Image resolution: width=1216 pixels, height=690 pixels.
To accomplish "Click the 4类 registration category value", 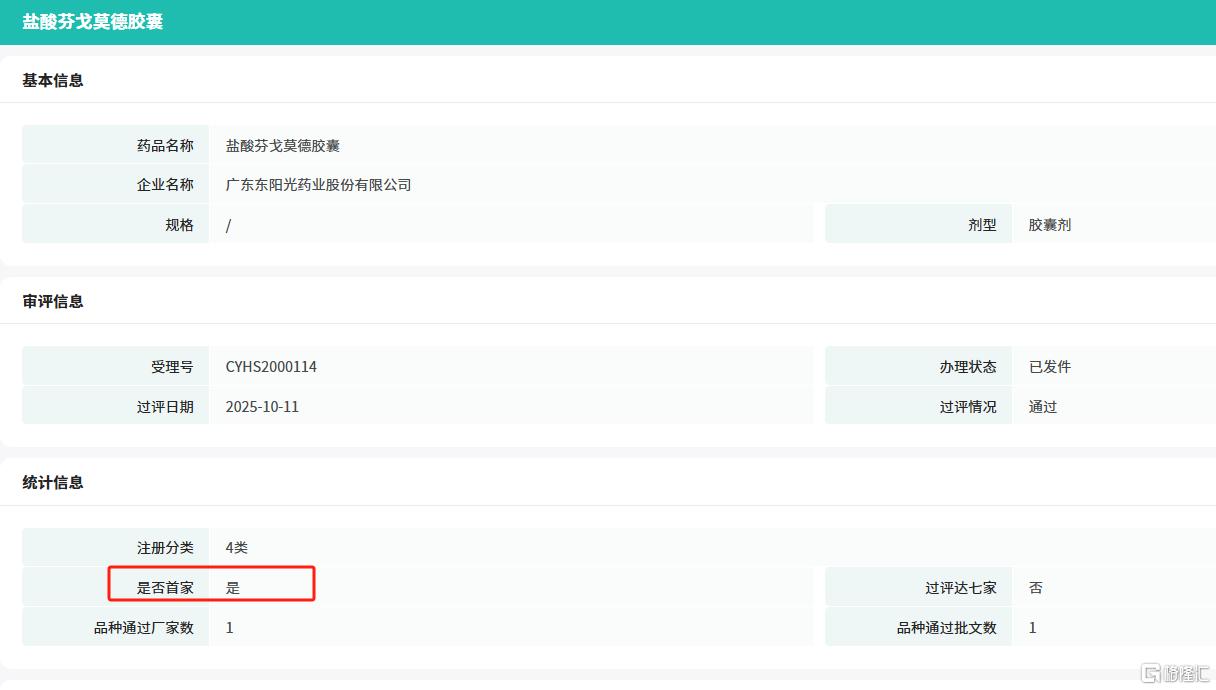I will pyautogui.click(x=237, y=547).
